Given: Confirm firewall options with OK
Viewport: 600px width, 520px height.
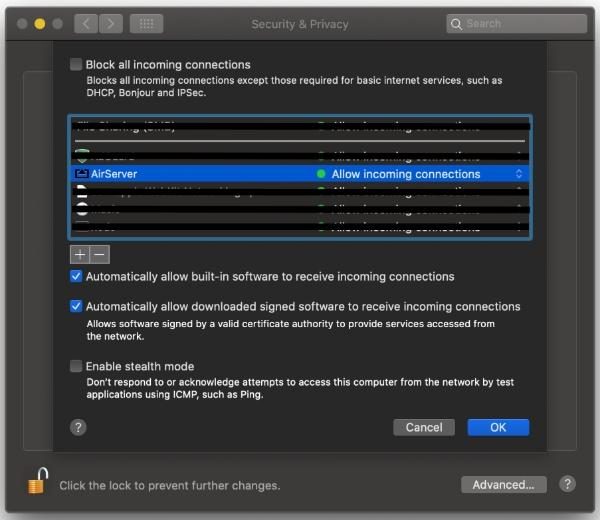Looking at the screenshot, I should point(498,427).
